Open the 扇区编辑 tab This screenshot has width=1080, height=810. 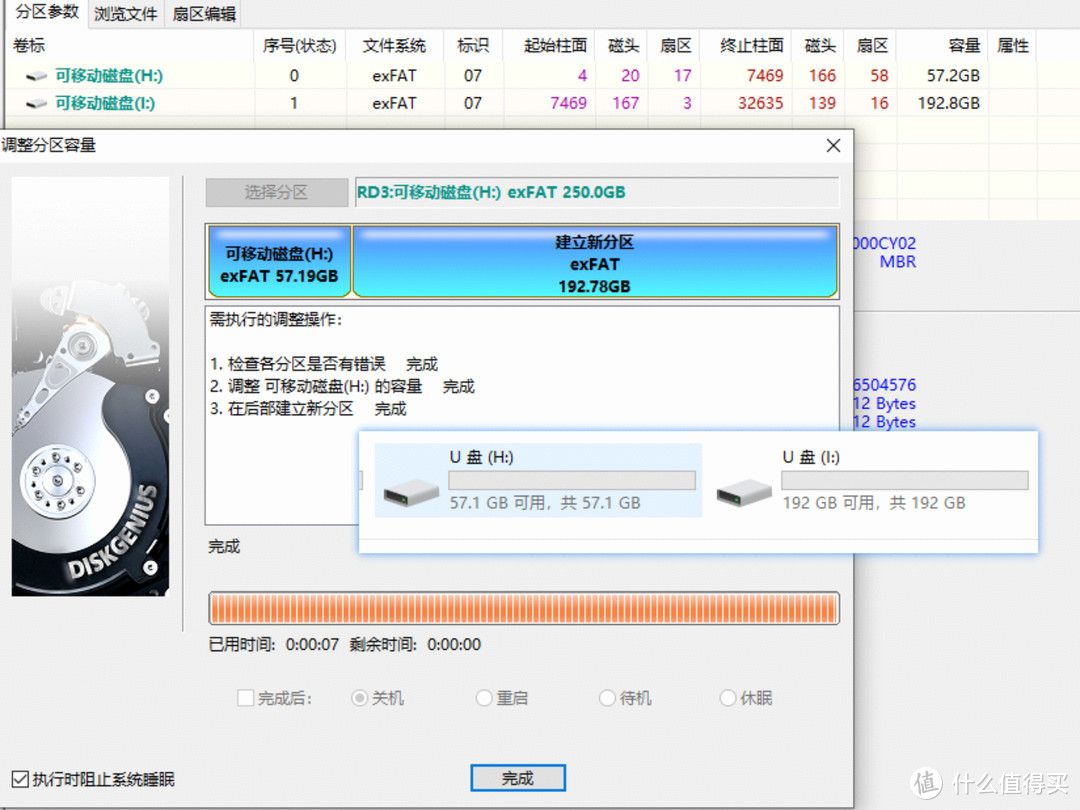pos(204,14)
